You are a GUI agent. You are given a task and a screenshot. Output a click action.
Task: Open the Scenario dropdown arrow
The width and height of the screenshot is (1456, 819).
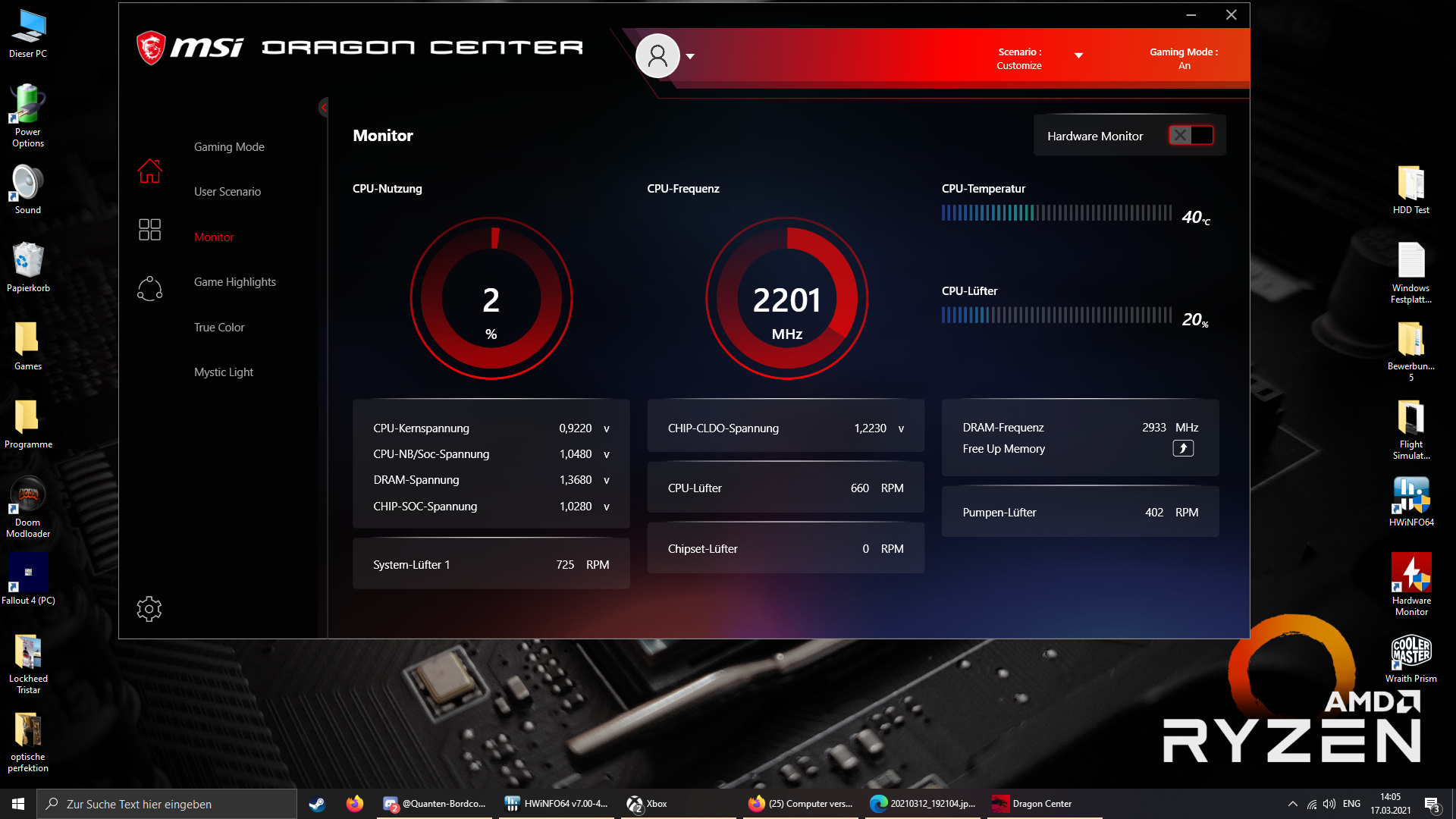1078,55
